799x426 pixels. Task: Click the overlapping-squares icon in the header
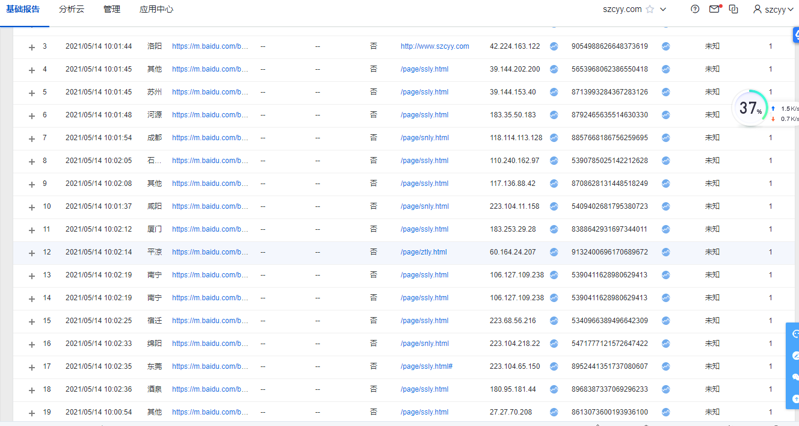(733, 9)
